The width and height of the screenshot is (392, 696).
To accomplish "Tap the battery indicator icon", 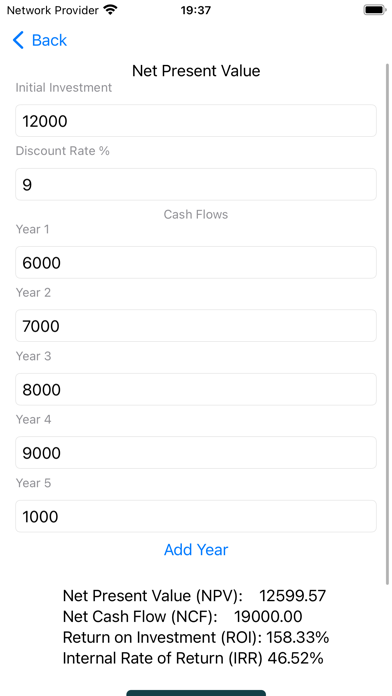I will [x=375, y=10].
